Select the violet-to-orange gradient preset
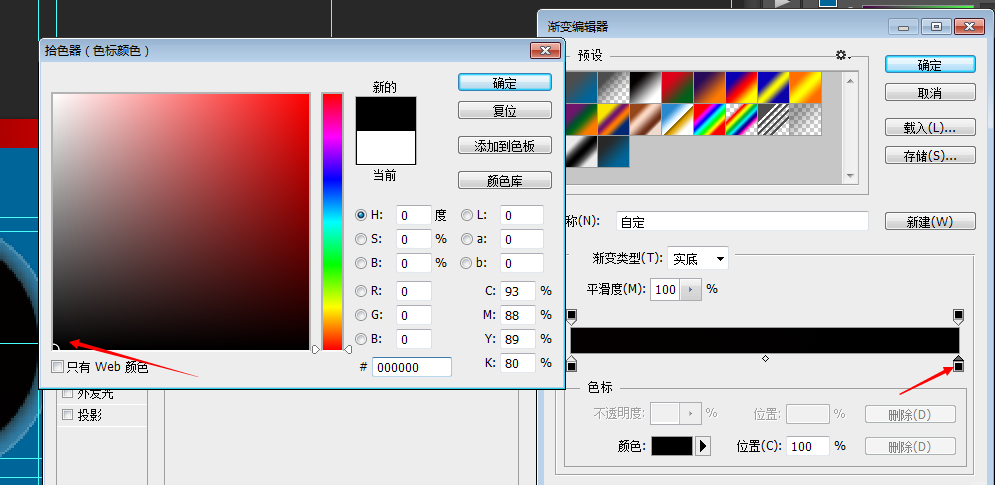The height and width of the screenshot is (485, 995). pyautogui.click(x=709, y=87)
